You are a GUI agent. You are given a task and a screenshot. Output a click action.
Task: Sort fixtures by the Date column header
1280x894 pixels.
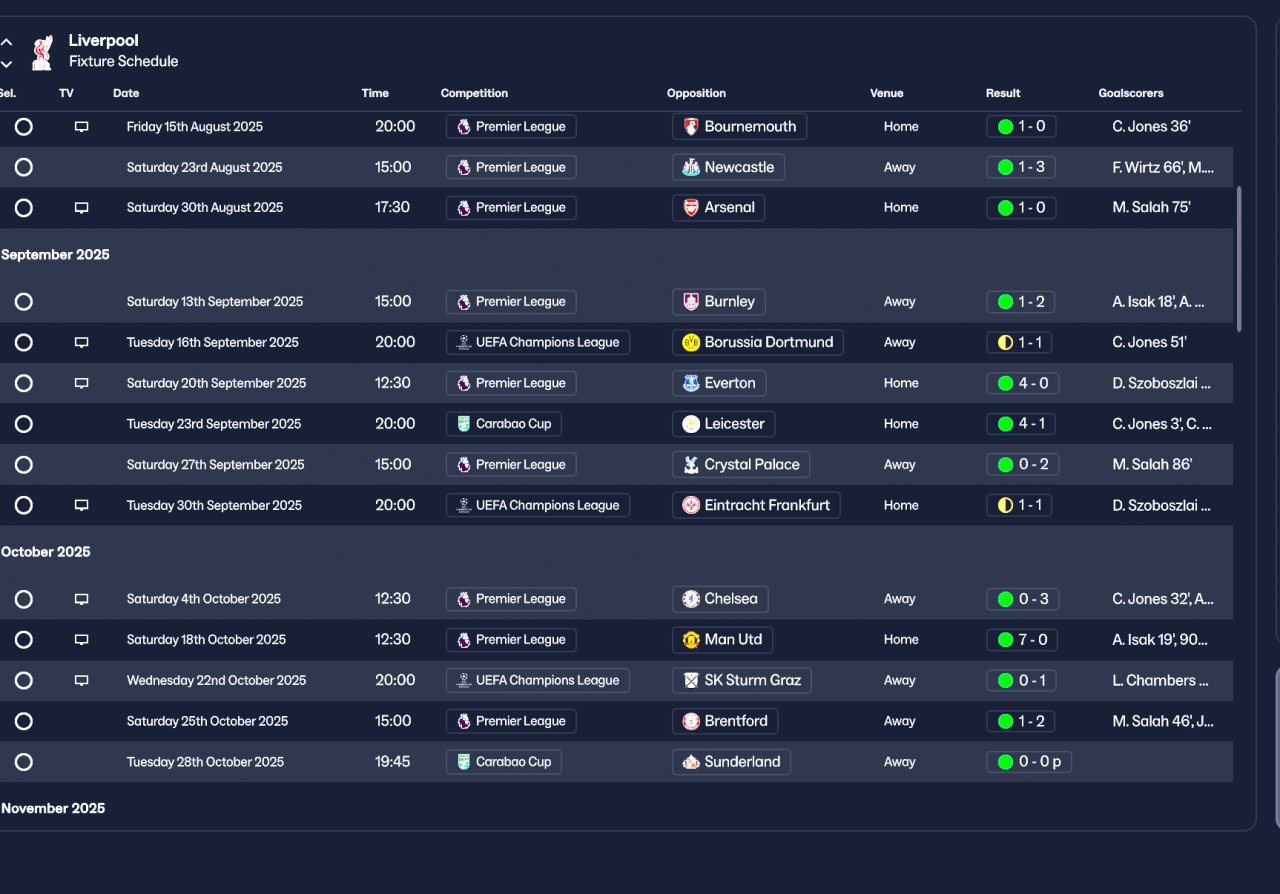[126, 93]
